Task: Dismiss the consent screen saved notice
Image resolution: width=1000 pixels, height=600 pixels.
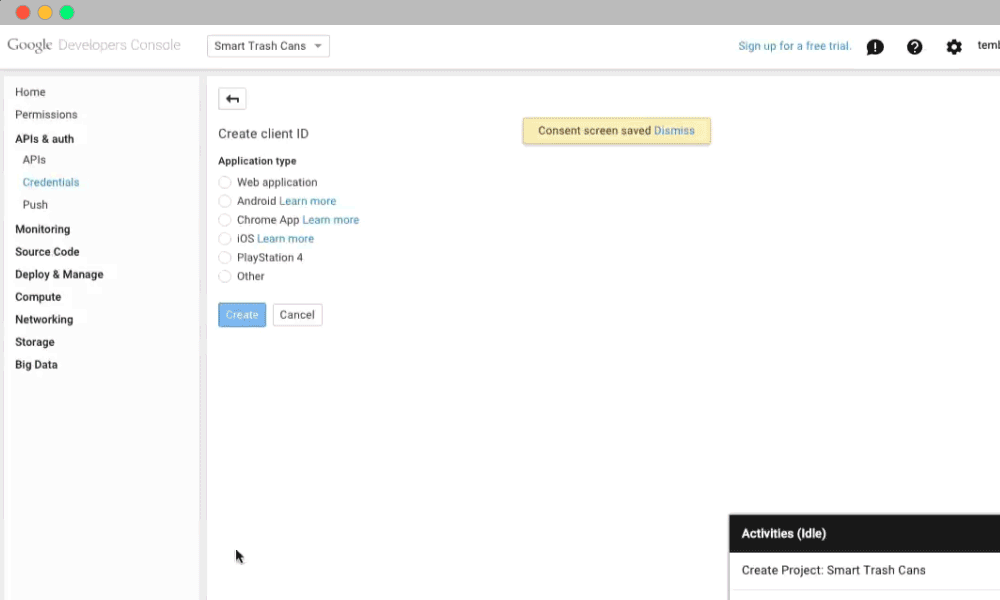Action: point(674,131)
